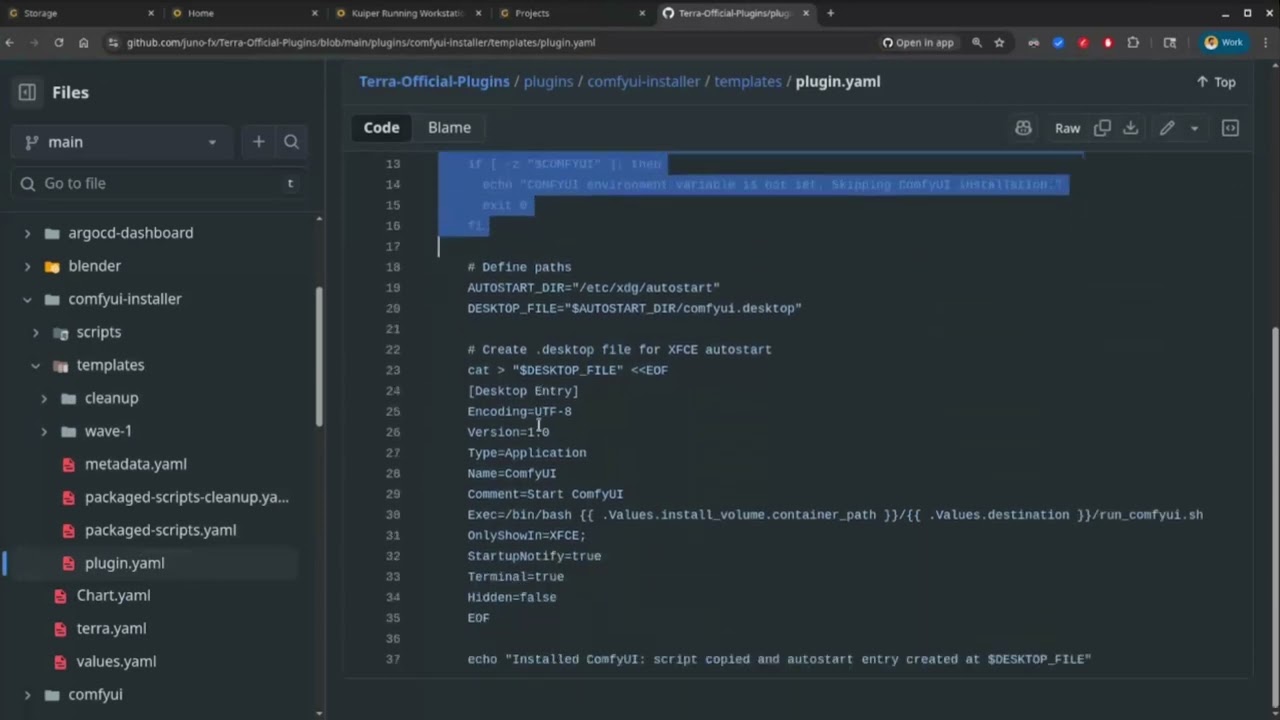This screenshot has width=1280, height=720.
Task: Expand the scripts folder
Action: click(36, 332)
